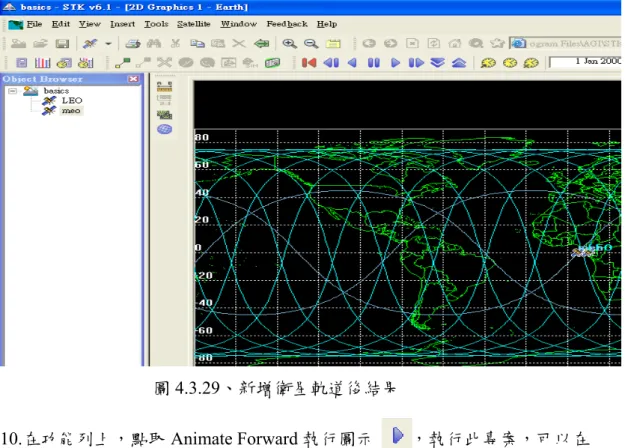Open the Satellite menu
The image size is (625, 448).
click(193, 24)
